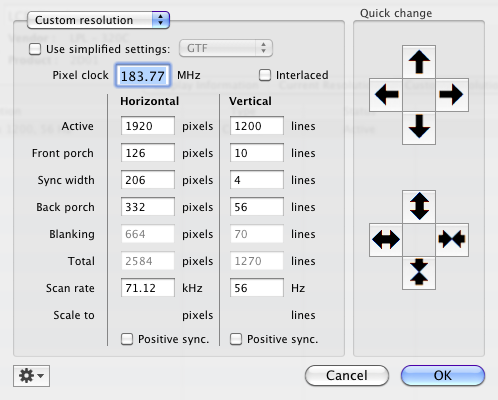Click the Pixel clock 183.77 field
The width and height of the screenshot is (498, 400).
click(143, 76)
